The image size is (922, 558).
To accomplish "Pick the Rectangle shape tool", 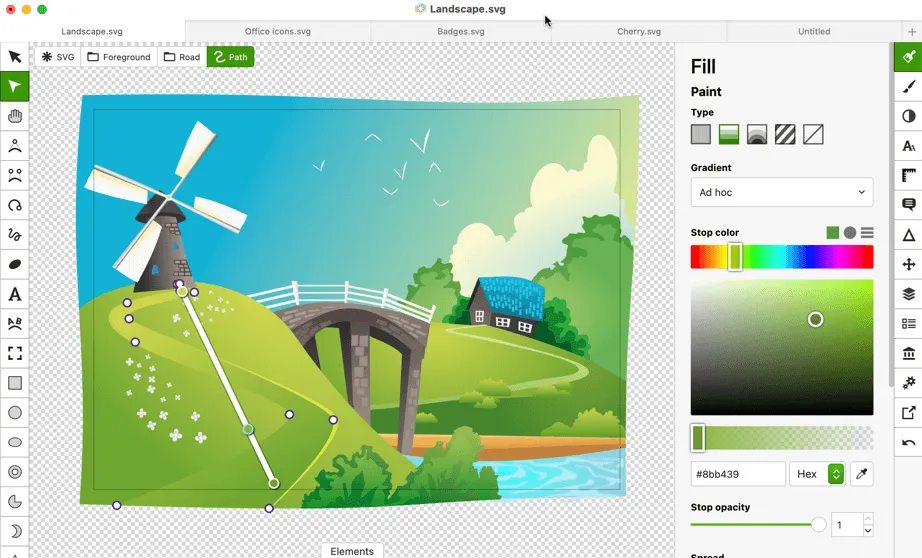I will click(x=15, y=383).
